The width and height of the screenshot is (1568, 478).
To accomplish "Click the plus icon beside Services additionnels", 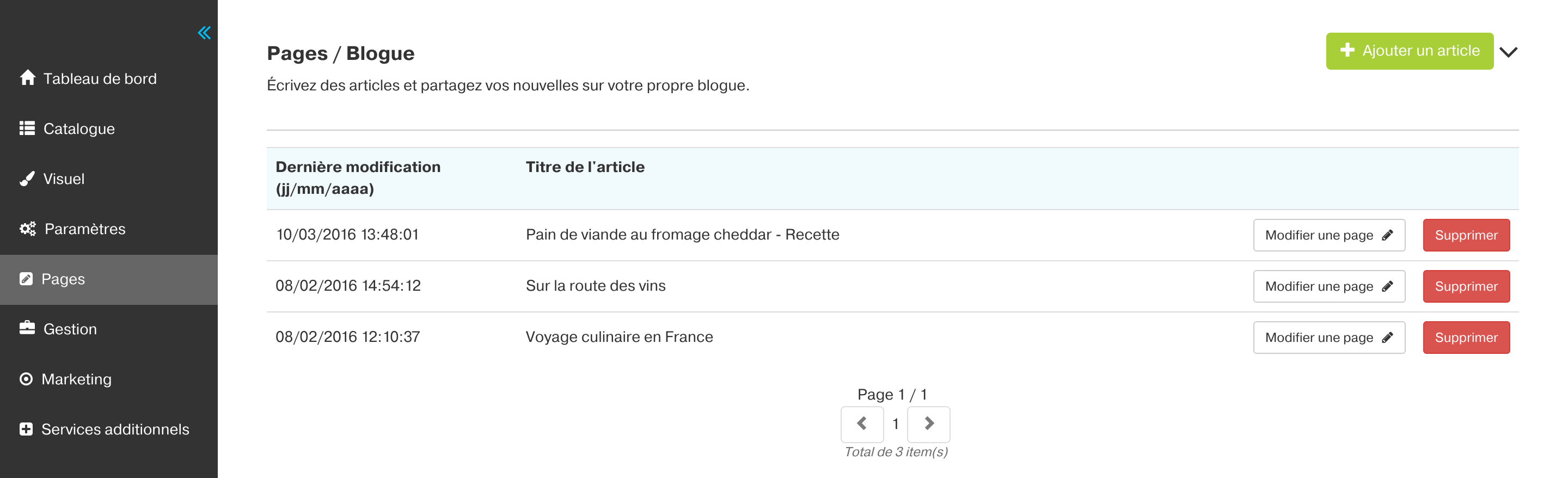I will click(x=26, y=428).
